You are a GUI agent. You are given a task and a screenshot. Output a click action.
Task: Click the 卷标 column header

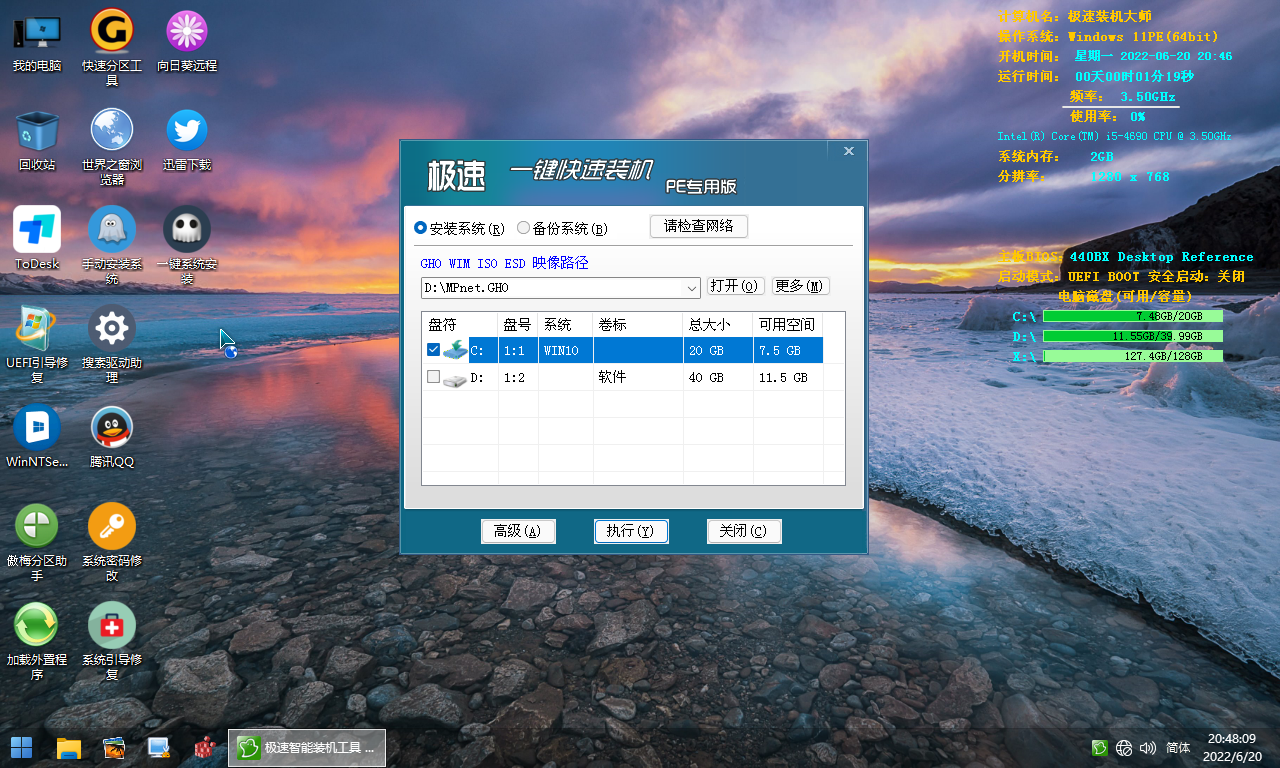637,325
